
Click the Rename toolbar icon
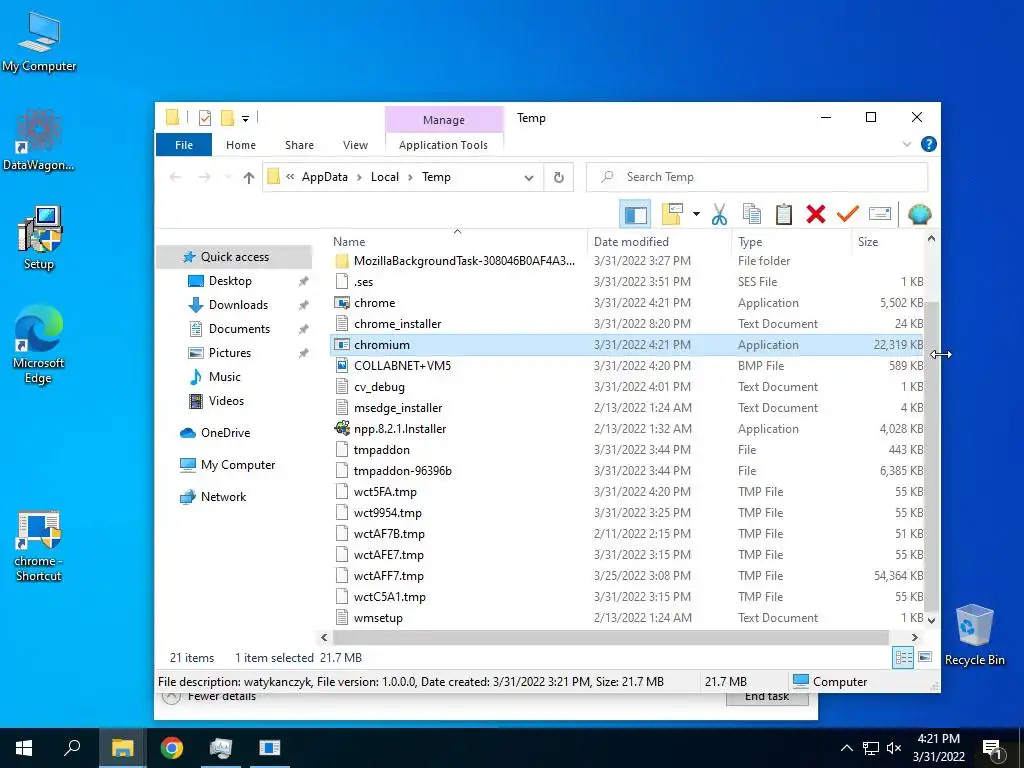(880, 214)
